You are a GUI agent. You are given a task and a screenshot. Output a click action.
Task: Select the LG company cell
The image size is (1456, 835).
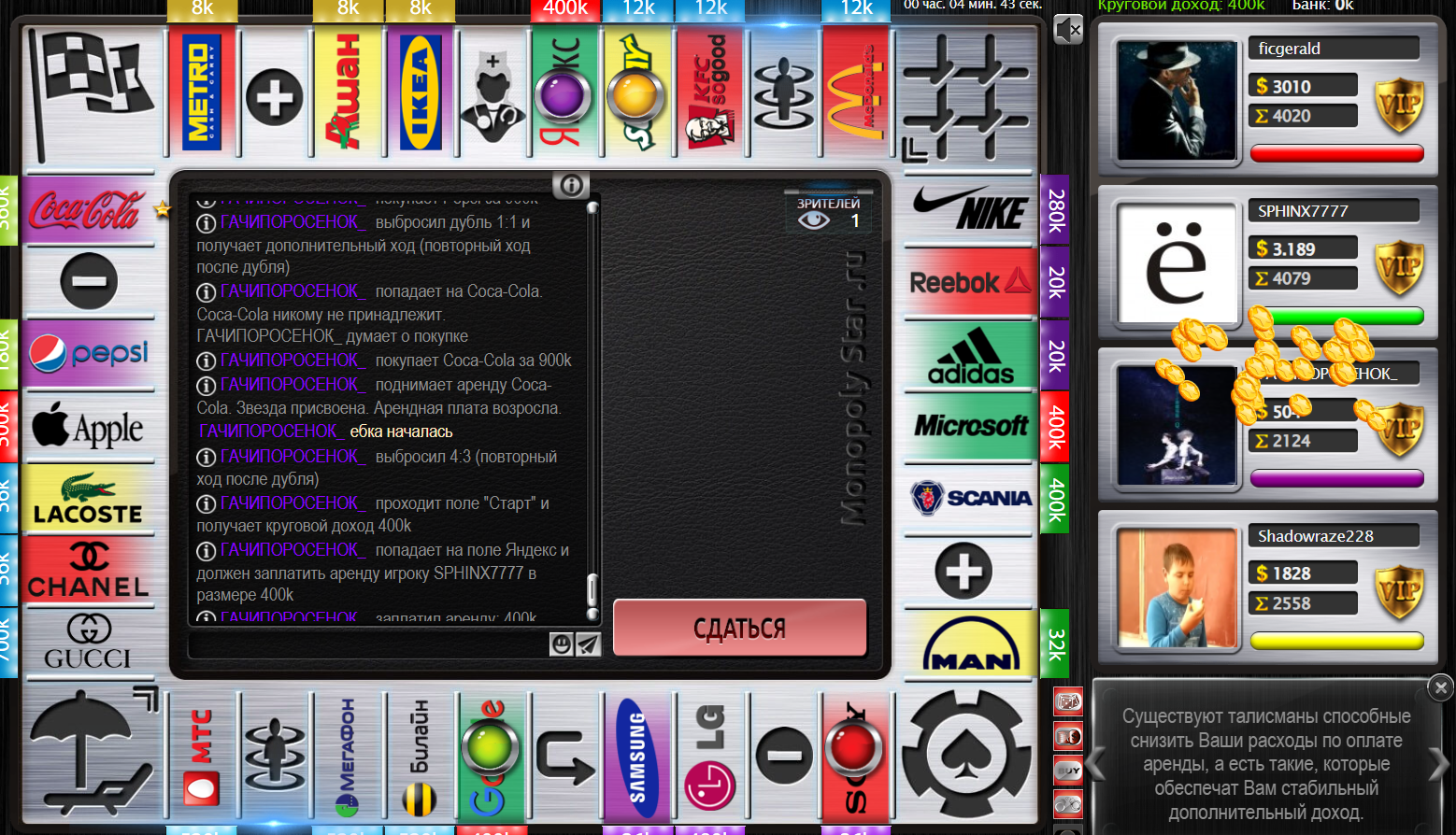point(711,757)
